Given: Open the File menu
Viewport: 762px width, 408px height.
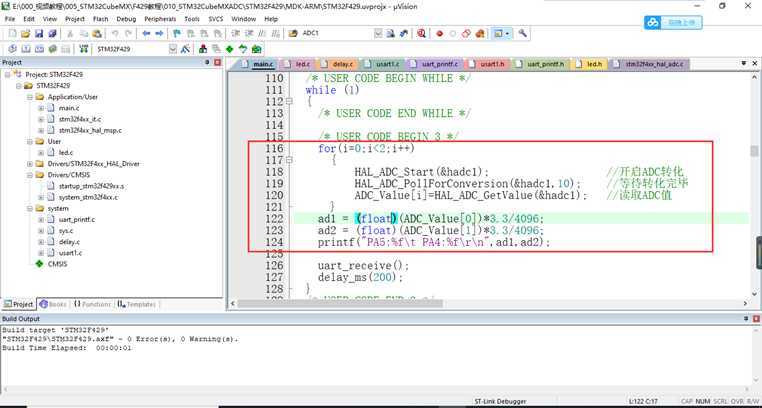Looking at the screenshot, I should (x=10, y=19).
